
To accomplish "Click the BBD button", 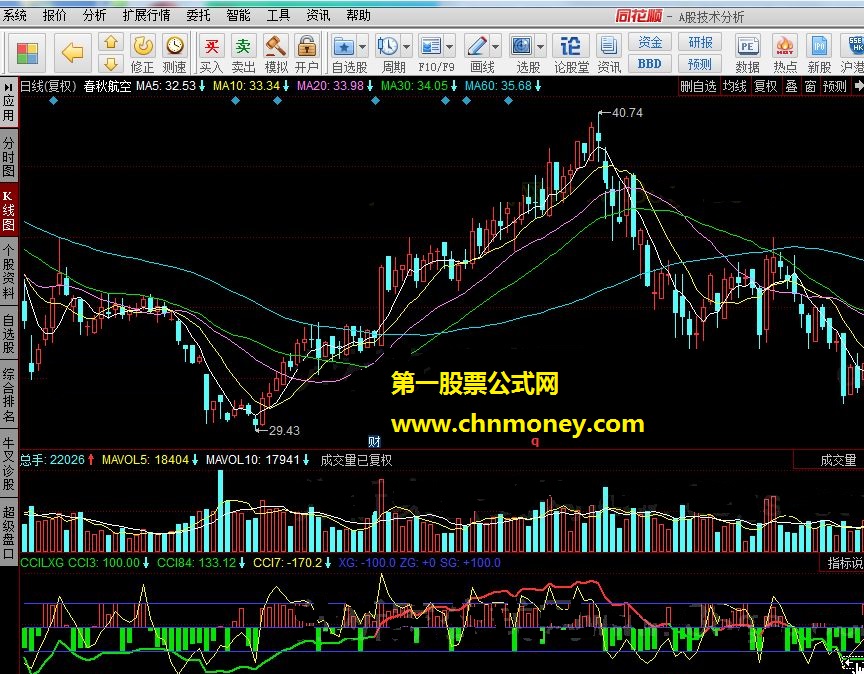I will point(650,64).
